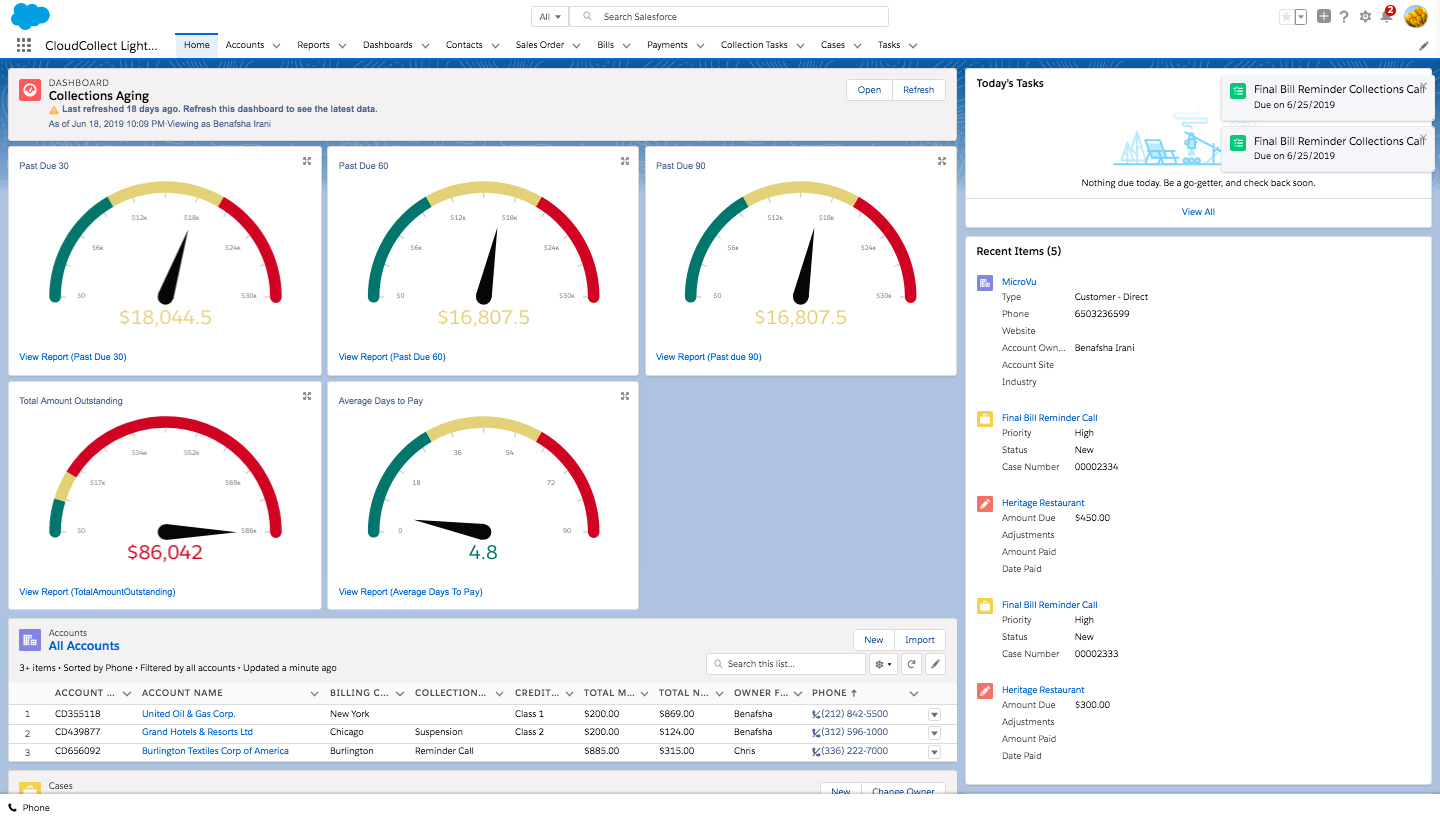Open the Notifications bell icon
Viewport: 1440px width, 821px height.
click(x=1386, y=16)
